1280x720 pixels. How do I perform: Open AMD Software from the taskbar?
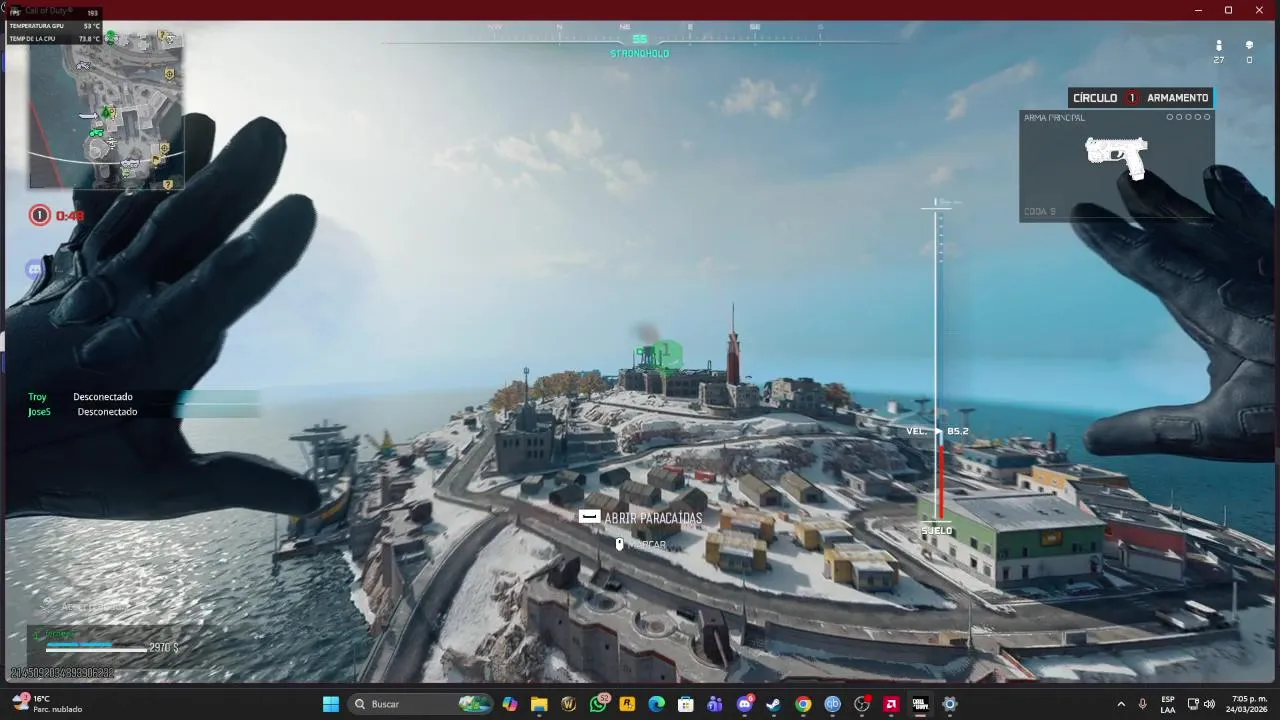coord(891,704)
